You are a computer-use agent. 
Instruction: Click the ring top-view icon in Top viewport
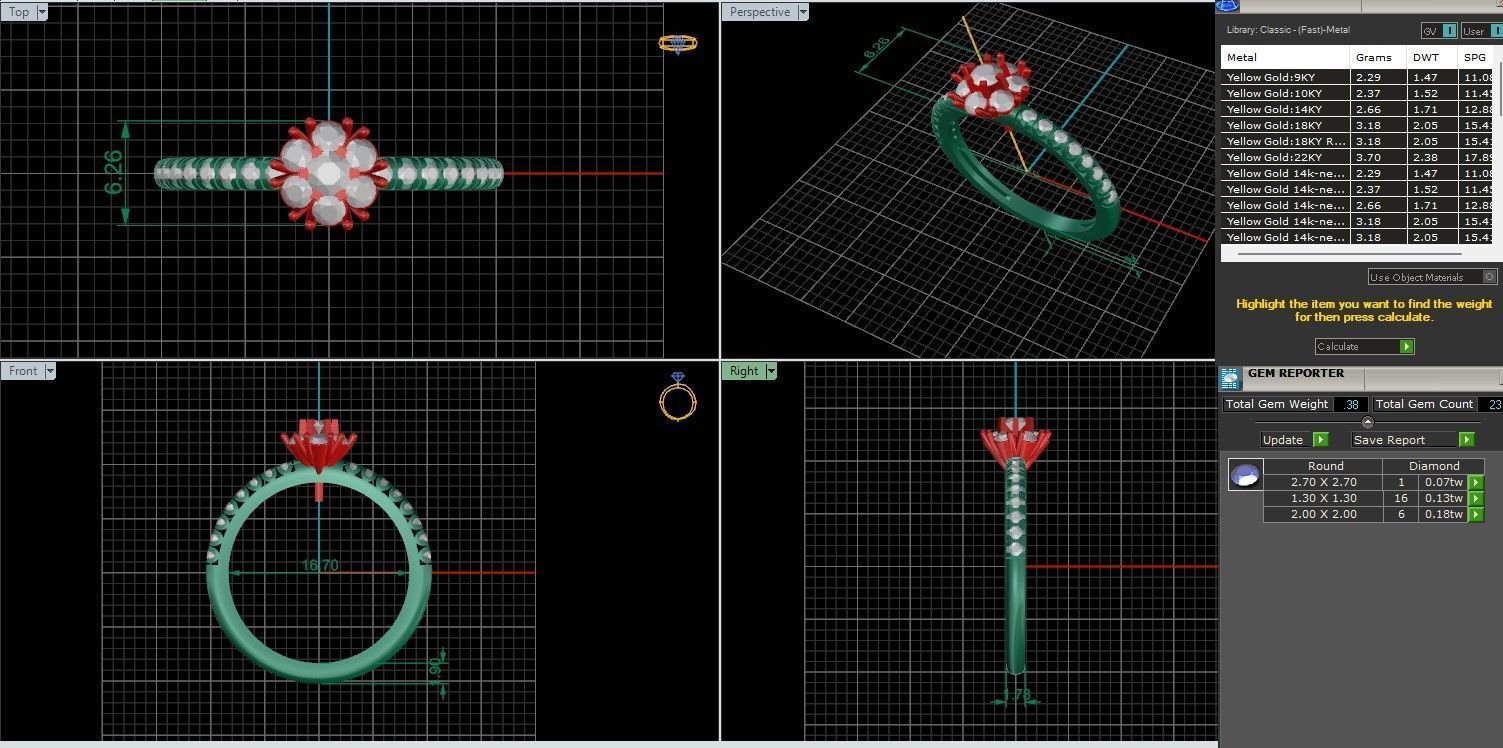[677, 43]
